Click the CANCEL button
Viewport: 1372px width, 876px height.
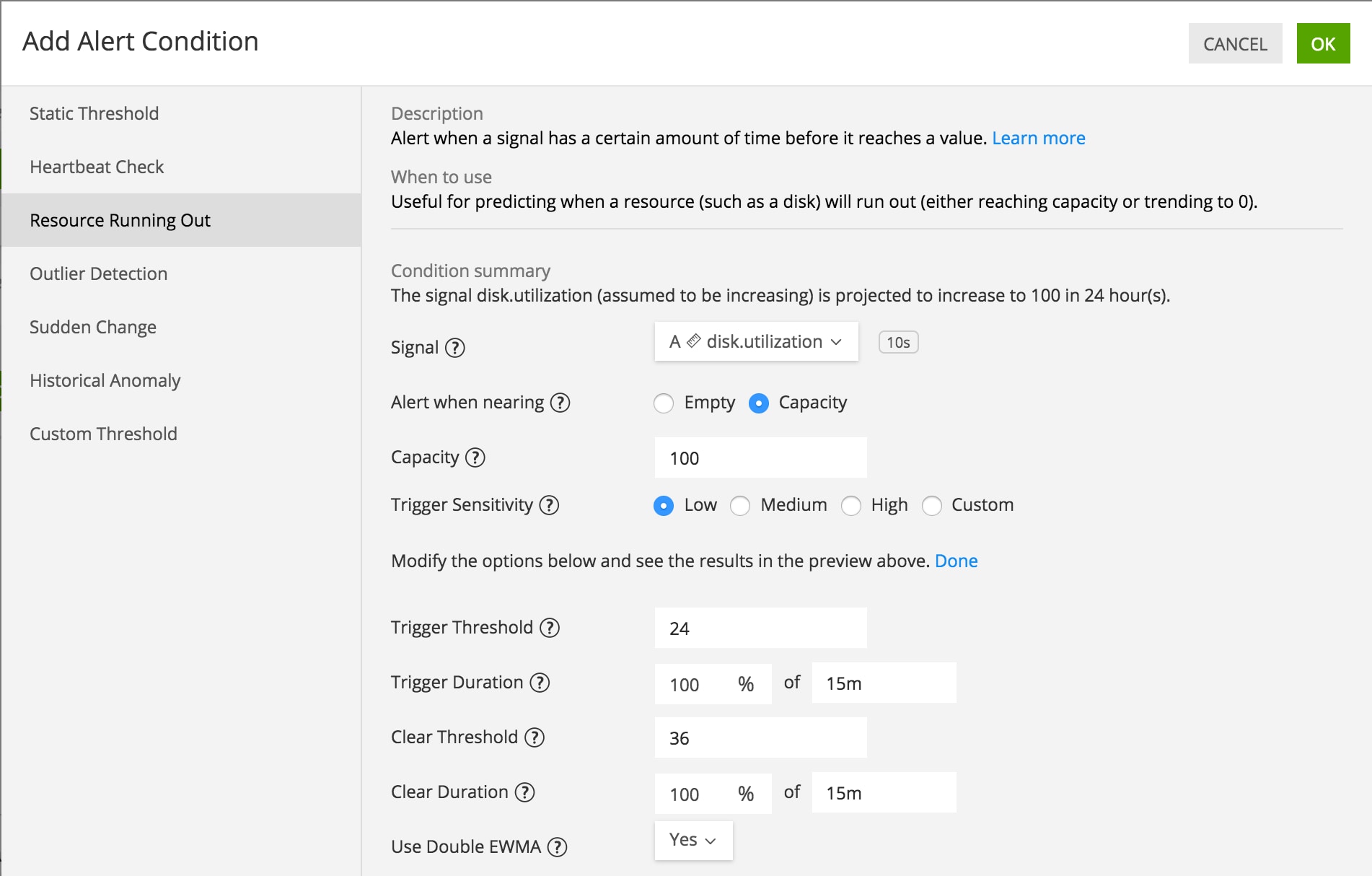[x=1235, y=43]
